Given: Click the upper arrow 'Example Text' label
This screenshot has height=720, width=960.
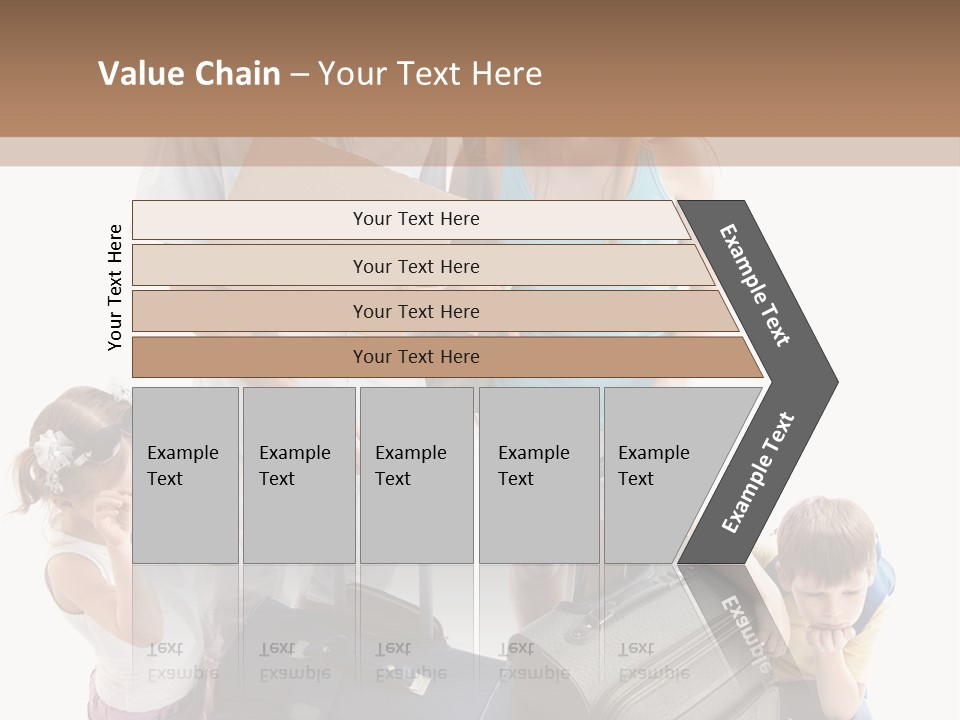Looking at the screenshot, I should [755, 285].
